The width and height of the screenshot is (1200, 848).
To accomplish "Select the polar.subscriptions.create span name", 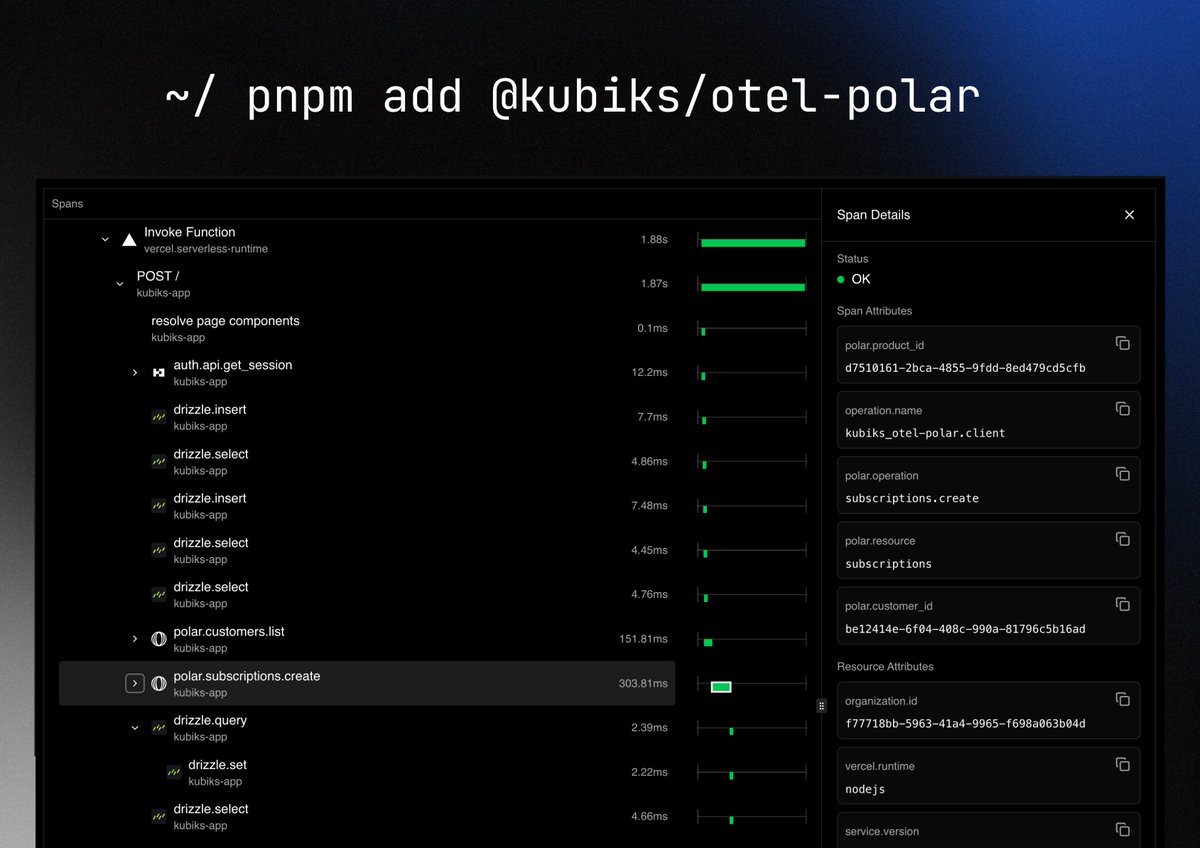I will (247, 676).
